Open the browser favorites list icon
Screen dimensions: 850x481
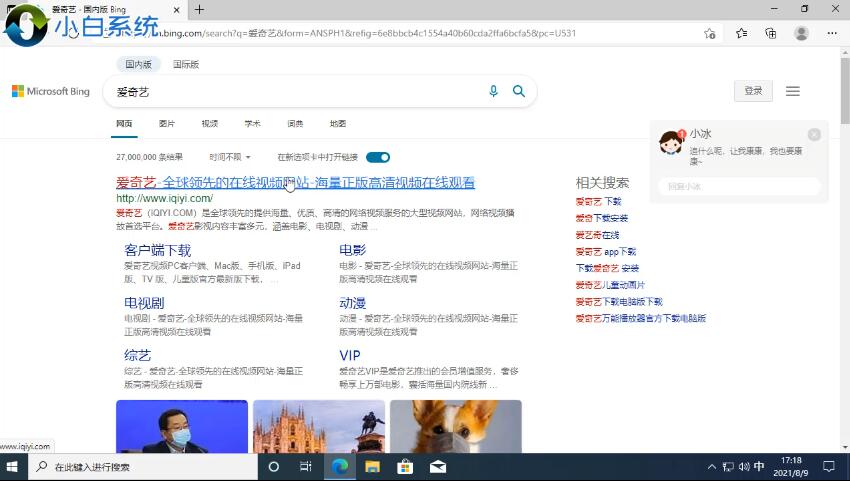742,34
